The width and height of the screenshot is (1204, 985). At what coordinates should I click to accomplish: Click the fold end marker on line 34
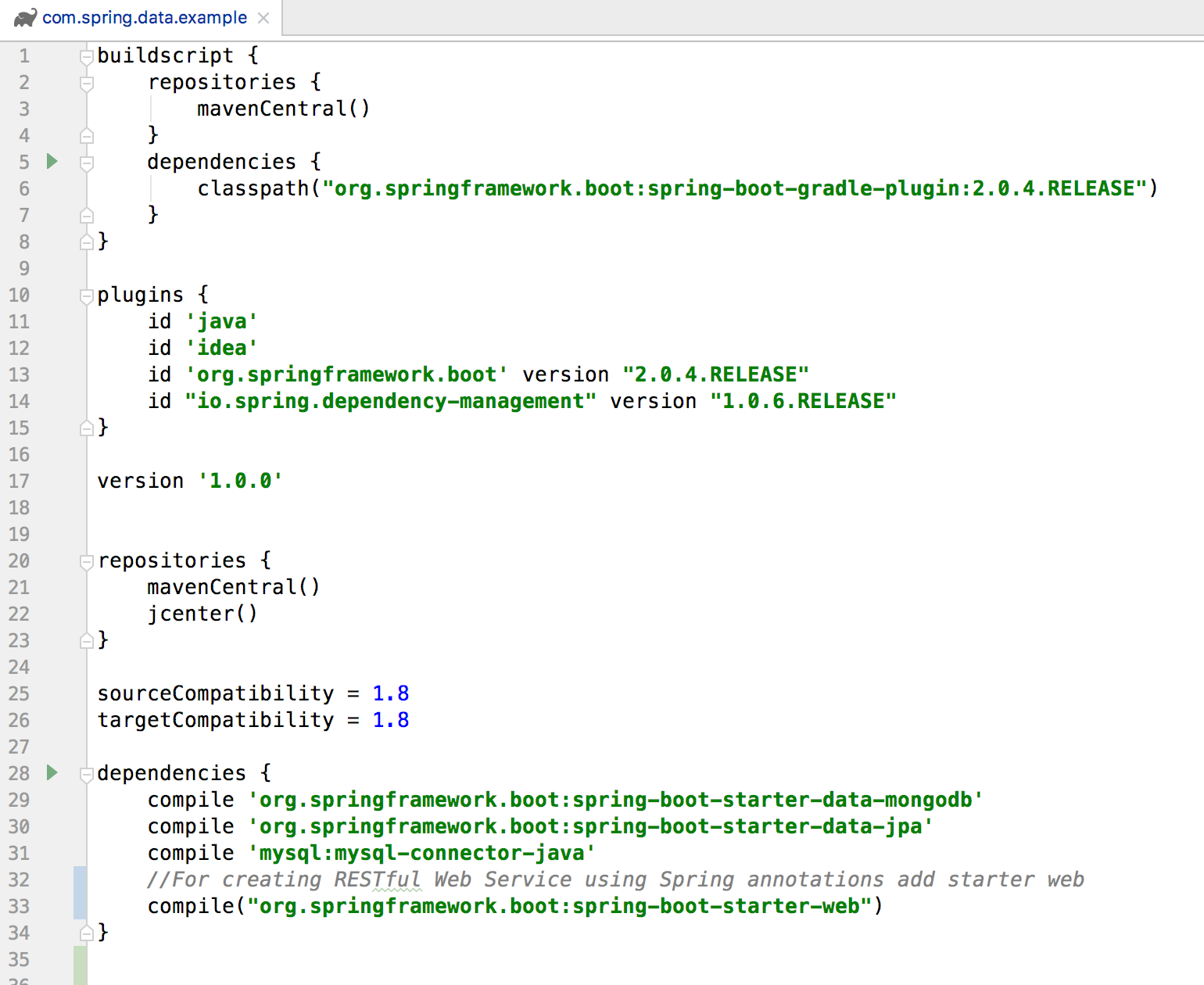coord(87,933)
